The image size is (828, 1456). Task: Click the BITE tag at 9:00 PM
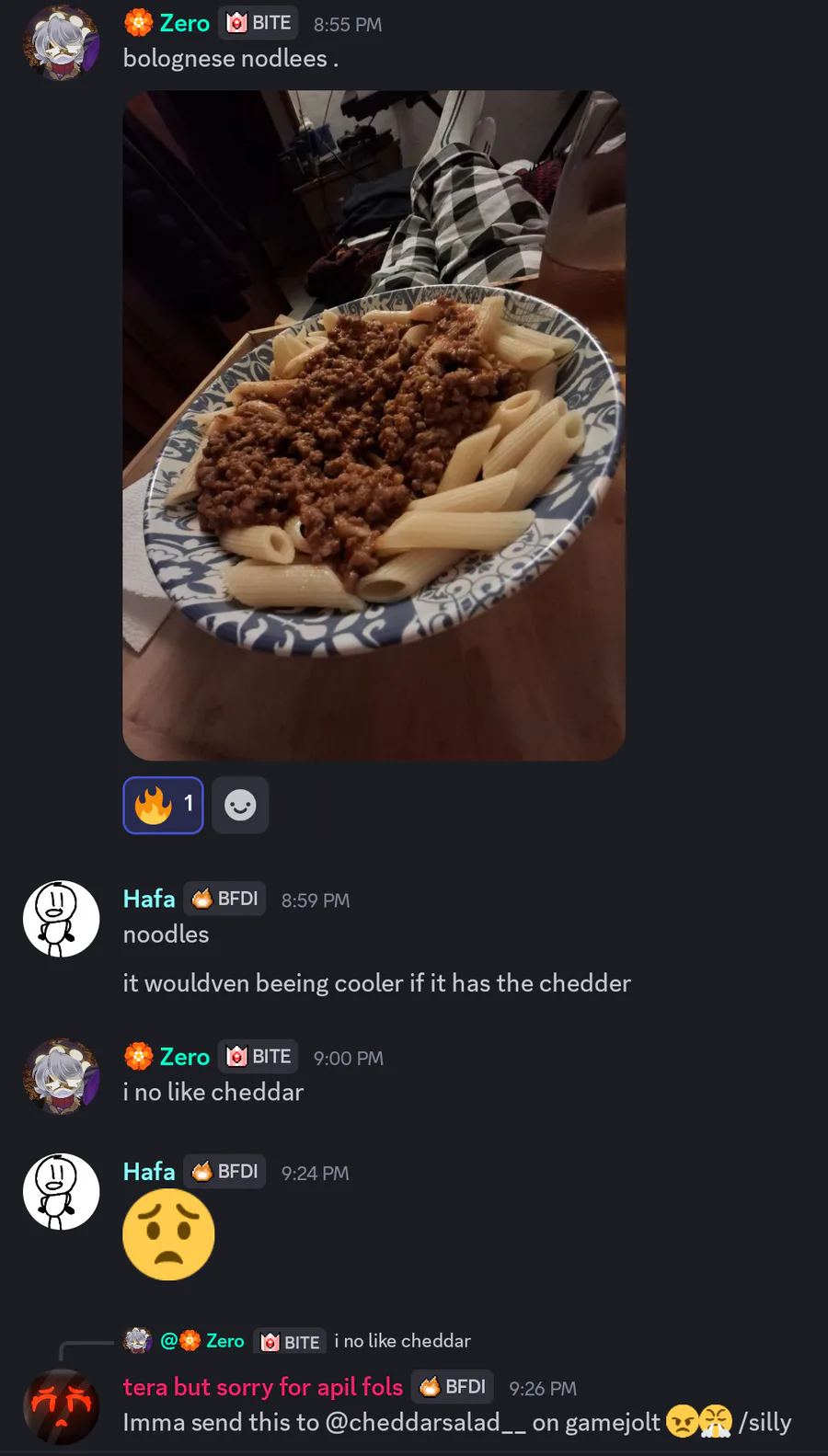pos(259,1057)
